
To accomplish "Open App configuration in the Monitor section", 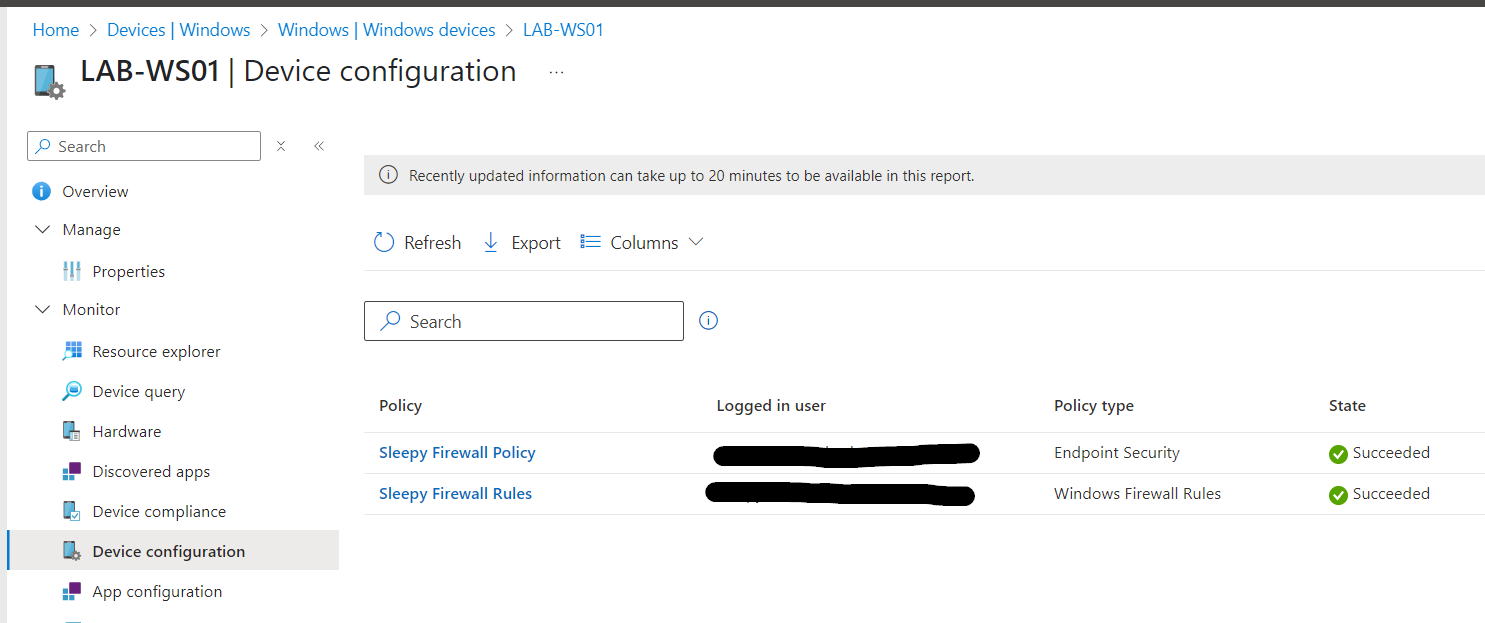I will (72, 591).
